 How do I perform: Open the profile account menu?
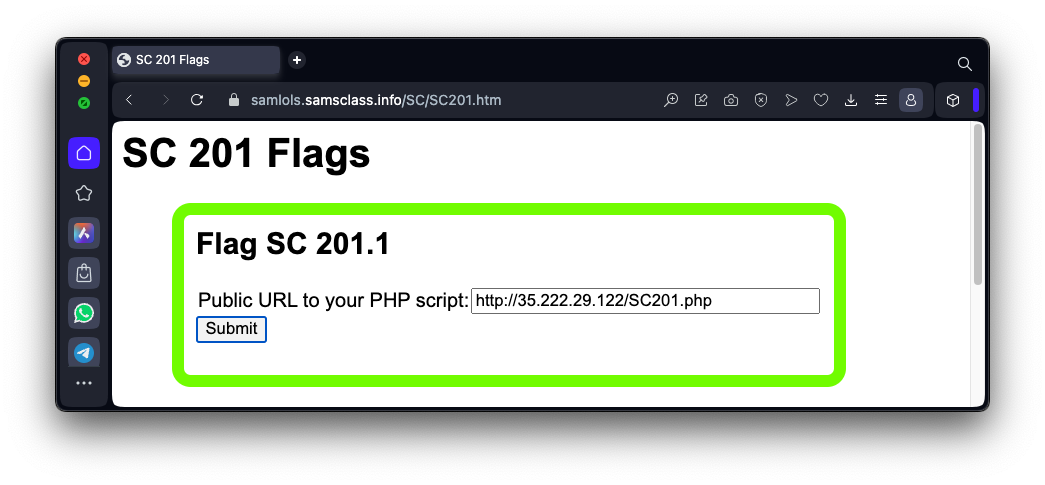pos(911,100)
